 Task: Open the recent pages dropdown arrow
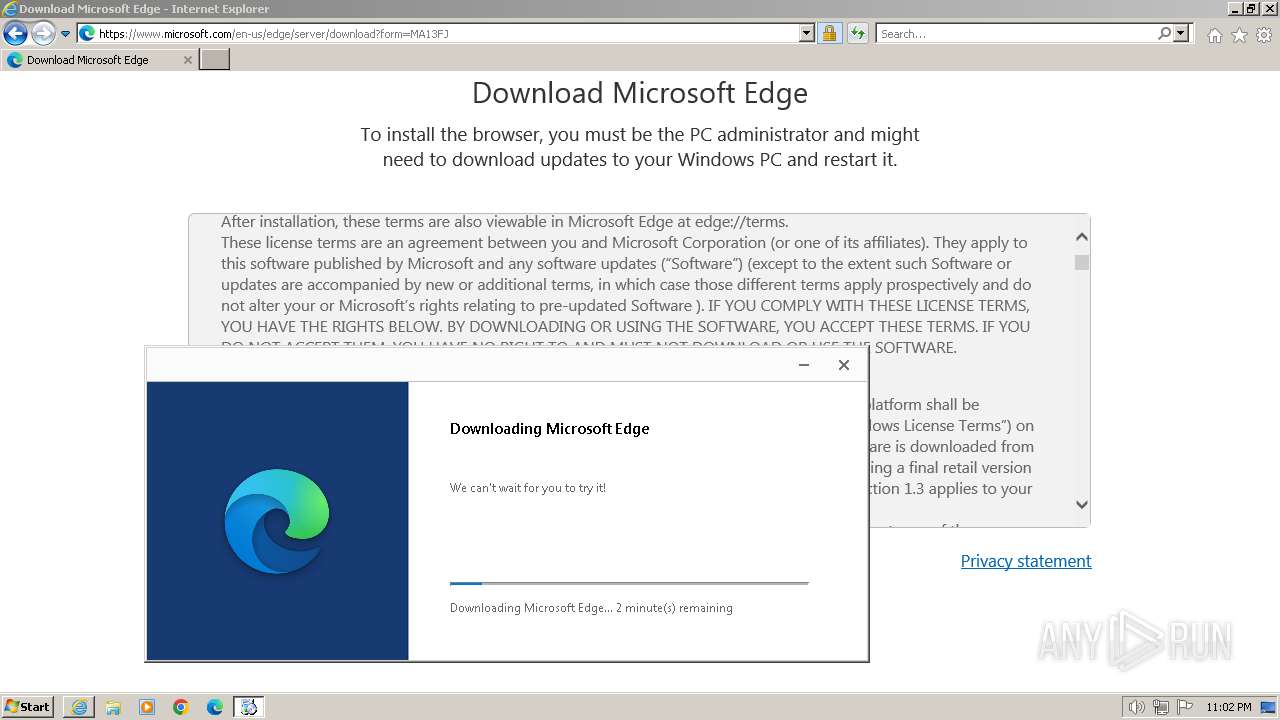[66, 34]
